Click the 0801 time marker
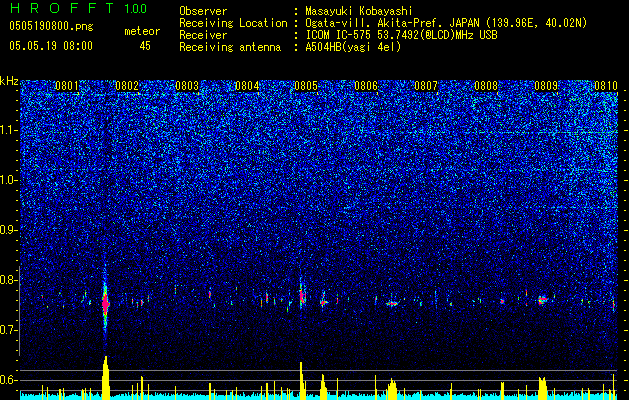629x400 pixels. (x=67, y=86)
